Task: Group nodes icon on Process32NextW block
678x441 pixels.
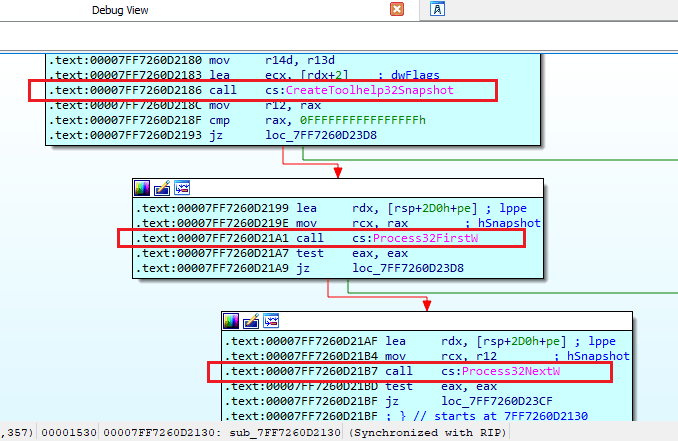Action: tap(271, 321)
